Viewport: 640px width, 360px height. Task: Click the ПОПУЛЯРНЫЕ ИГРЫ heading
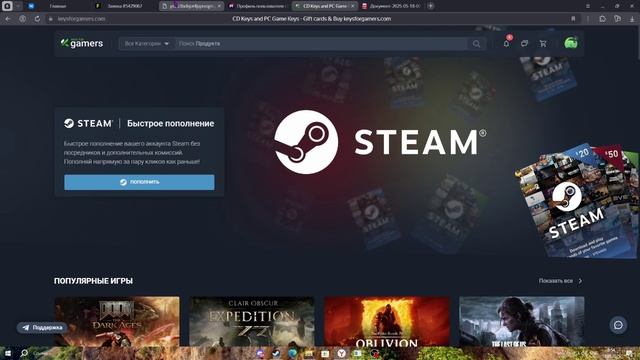click(93, 281)
